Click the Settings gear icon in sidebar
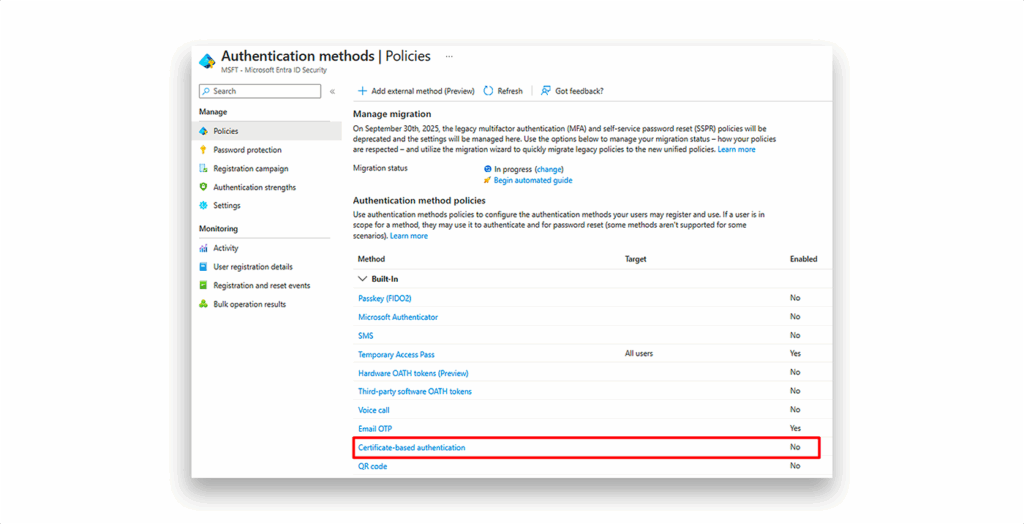Viewport: 1024px width, 524px height. point(203,205)
